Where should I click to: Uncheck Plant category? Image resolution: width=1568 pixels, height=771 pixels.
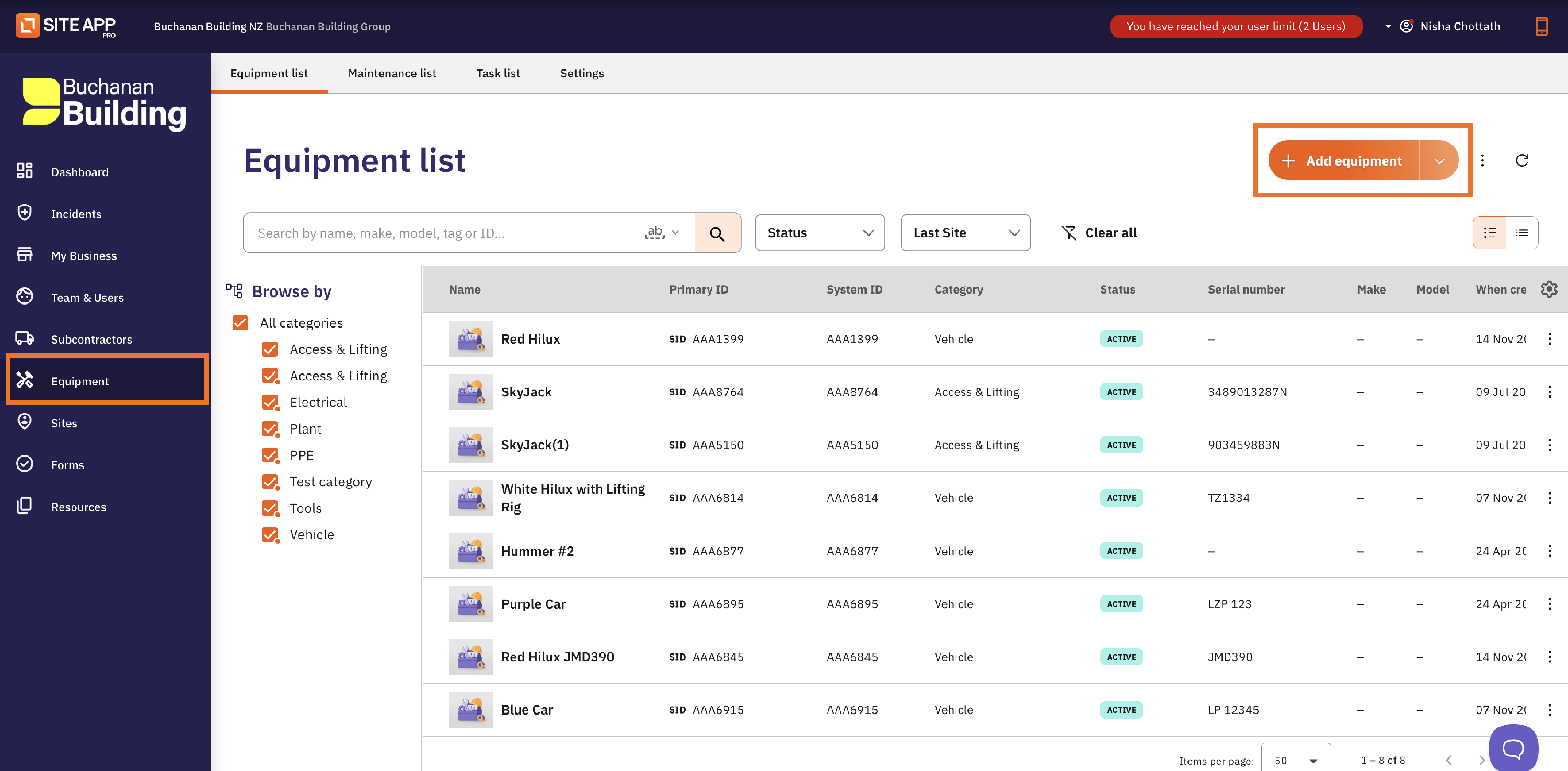[x=270, y=429]
